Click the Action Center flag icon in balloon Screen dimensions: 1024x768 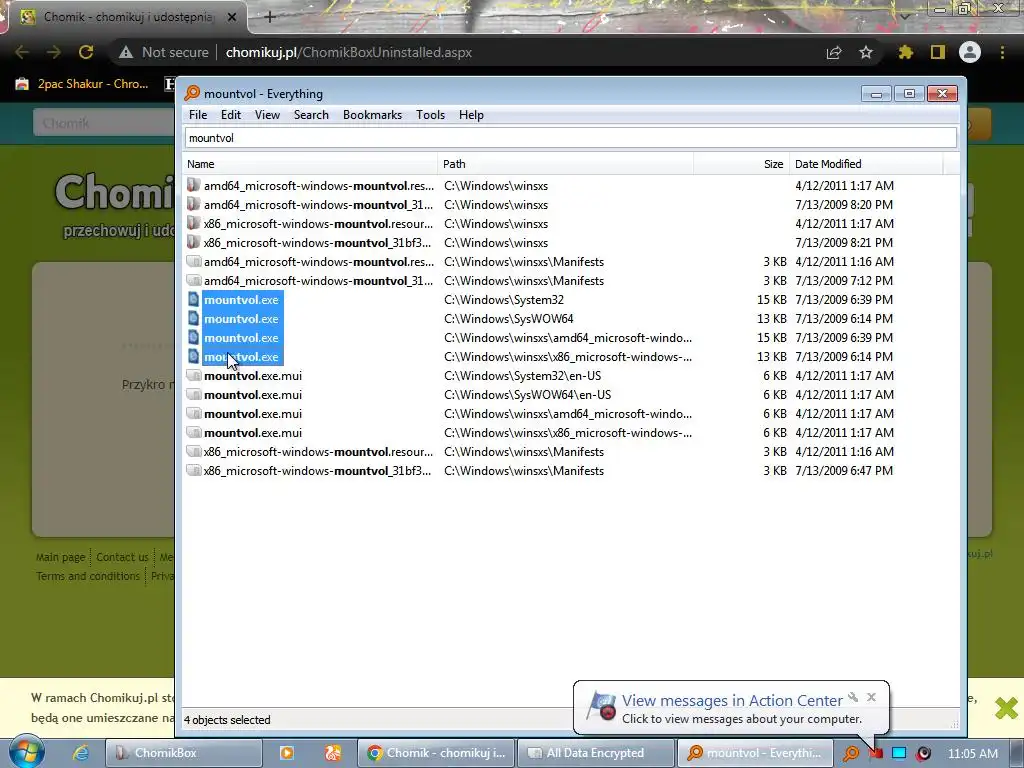click(601, 707)
